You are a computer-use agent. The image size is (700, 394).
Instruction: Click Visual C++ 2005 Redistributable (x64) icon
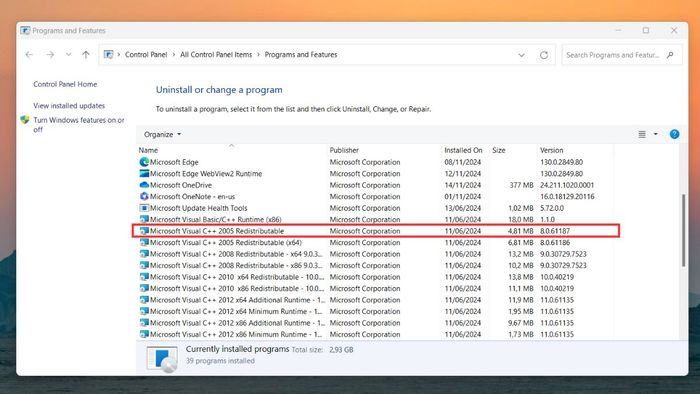(144, 243)
